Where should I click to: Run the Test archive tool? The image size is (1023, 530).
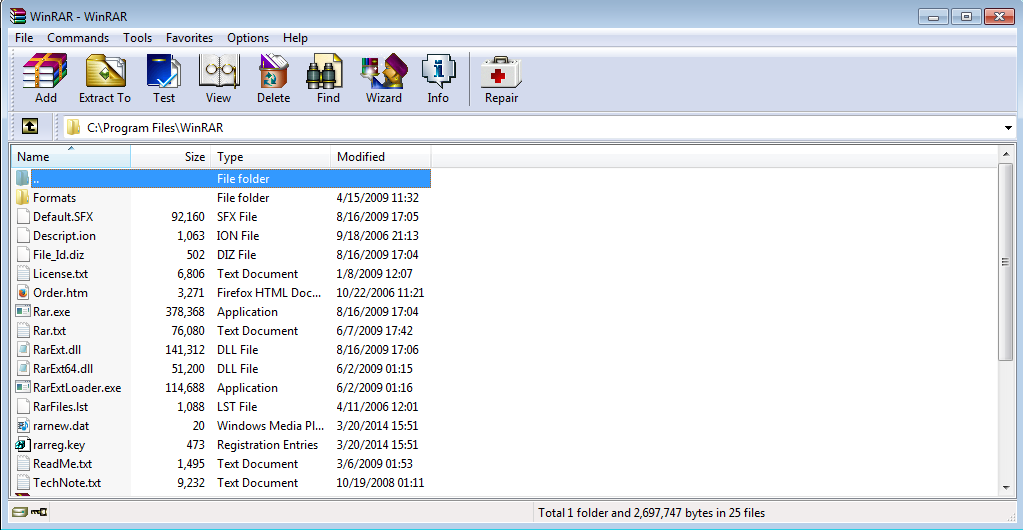pyautogui.click(x=164, y=71)
